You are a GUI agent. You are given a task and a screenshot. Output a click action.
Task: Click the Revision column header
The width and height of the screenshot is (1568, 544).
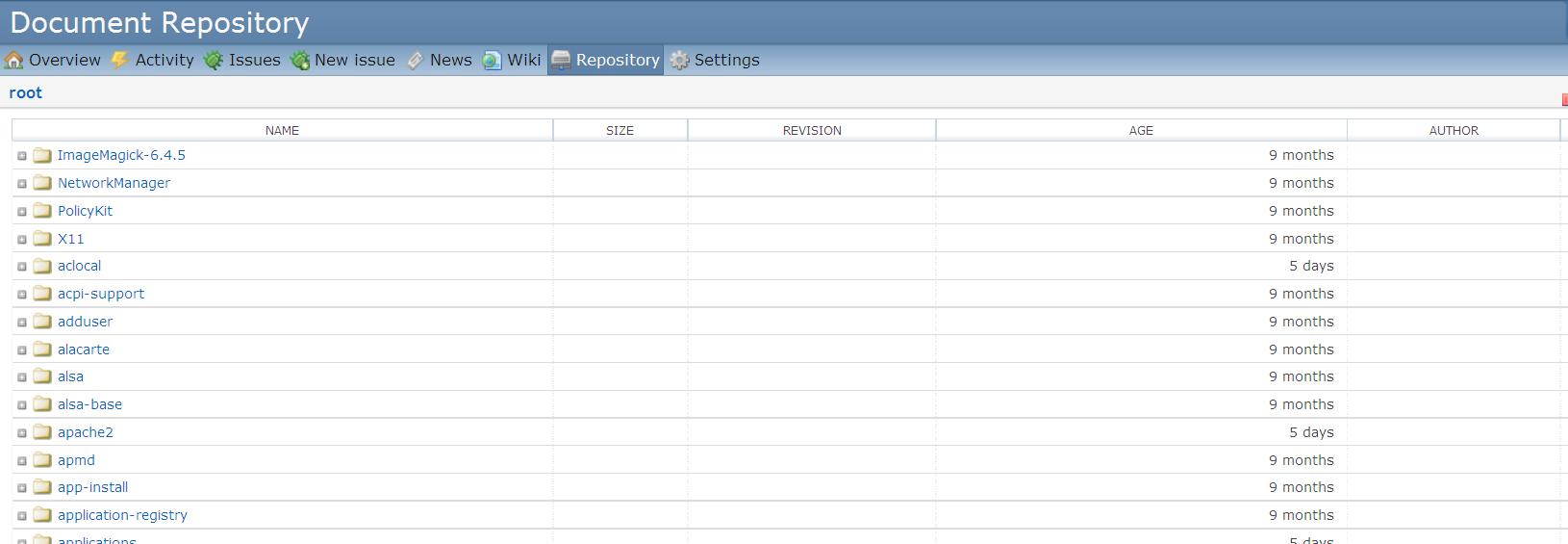pos(812,130)
